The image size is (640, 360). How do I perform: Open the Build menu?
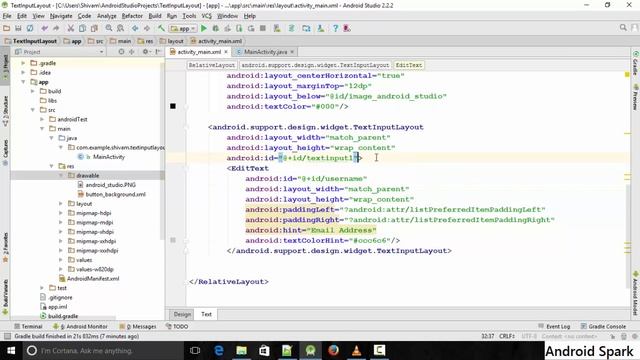coord(155,16)
